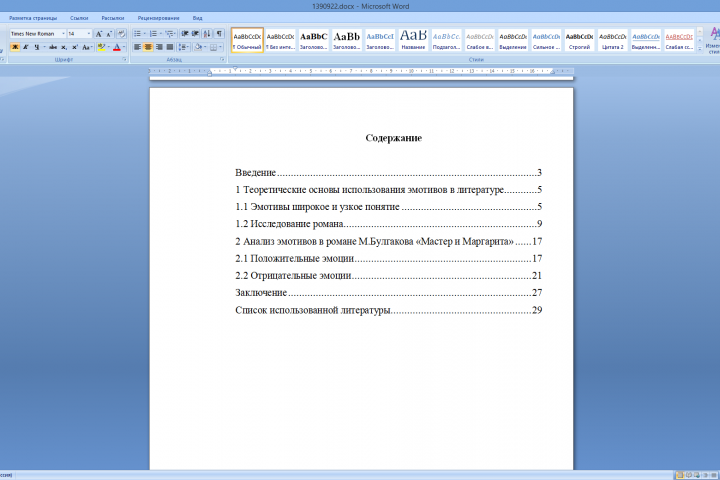Screen dimensions: 720x480
Task: Click the Введение contents line
Action: (388, 173)
